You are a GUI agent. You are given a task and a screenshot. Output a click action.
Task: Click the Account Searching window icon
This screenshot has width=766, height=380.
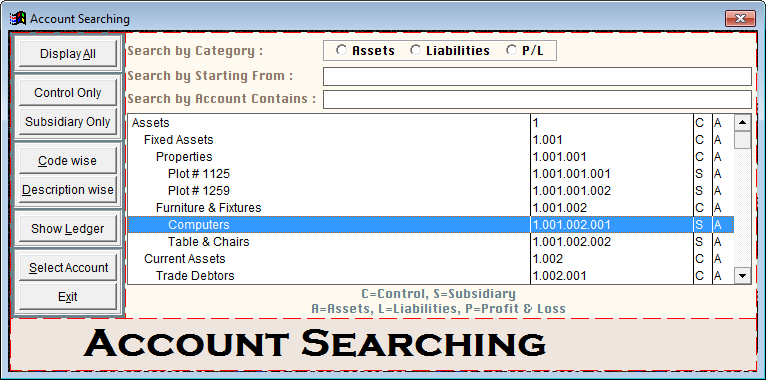pyautogui.click(x=18, y=19)
